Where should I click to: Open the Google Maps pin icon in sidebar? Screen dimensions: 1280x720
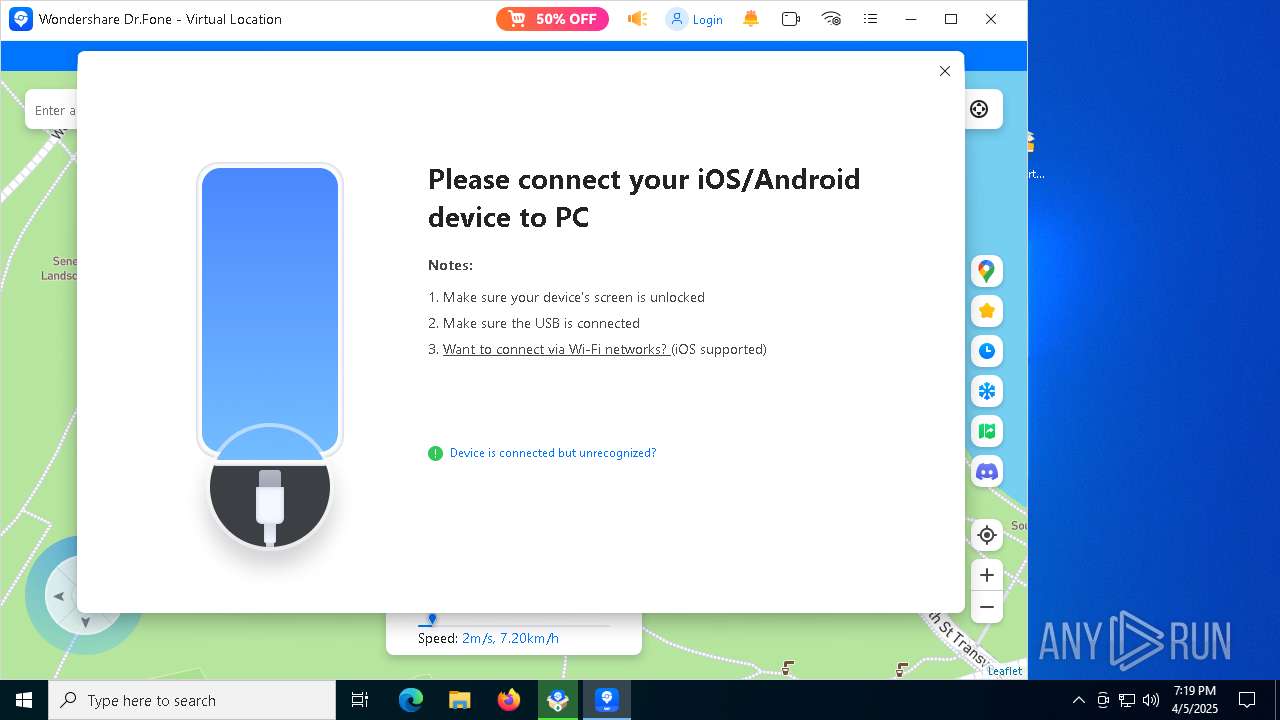coord(987,271)
